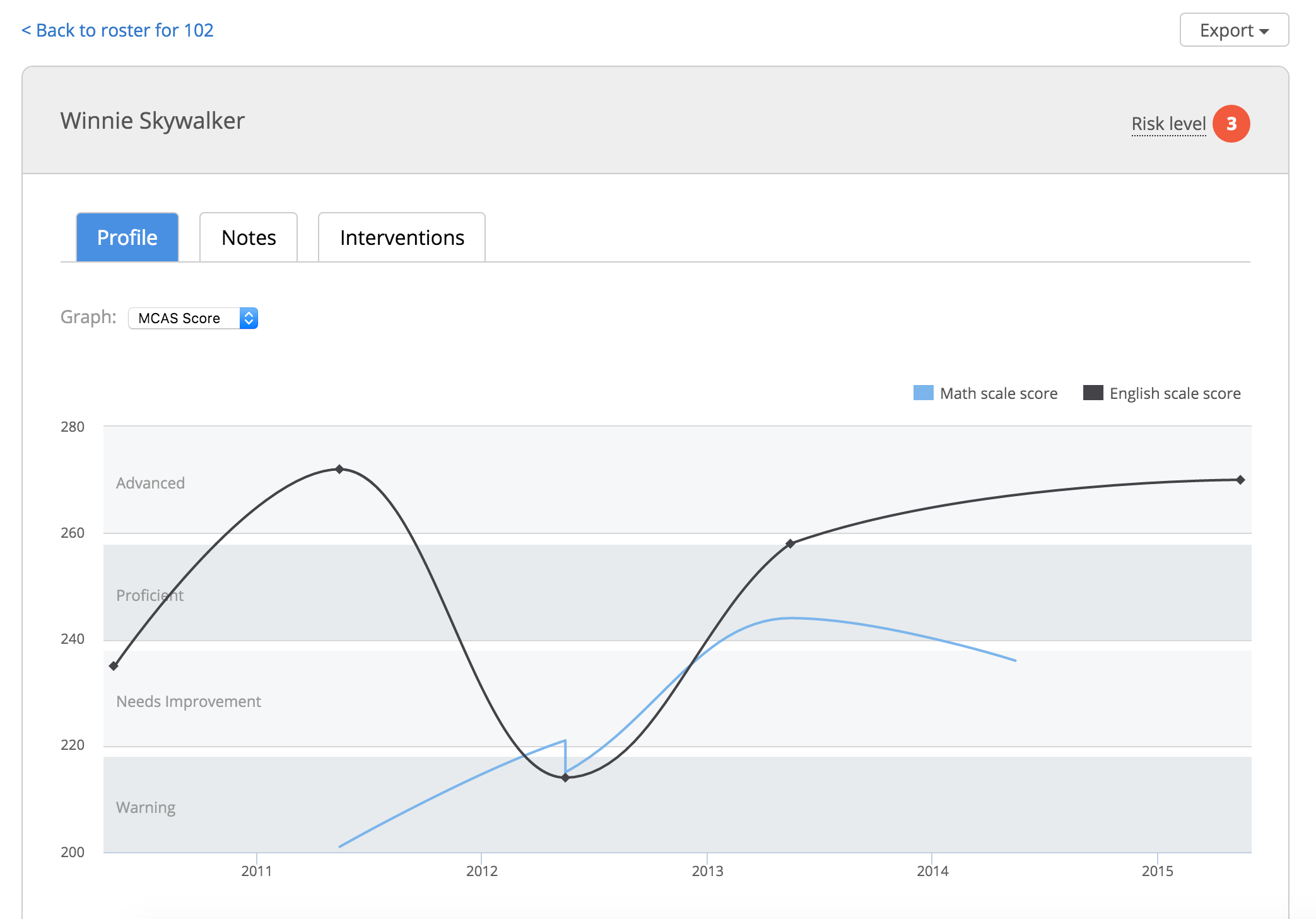The height and width of the screenshot is (919, 1316).
Task: Click the Math scale score legend label
Action: click(x=999, y=393)
